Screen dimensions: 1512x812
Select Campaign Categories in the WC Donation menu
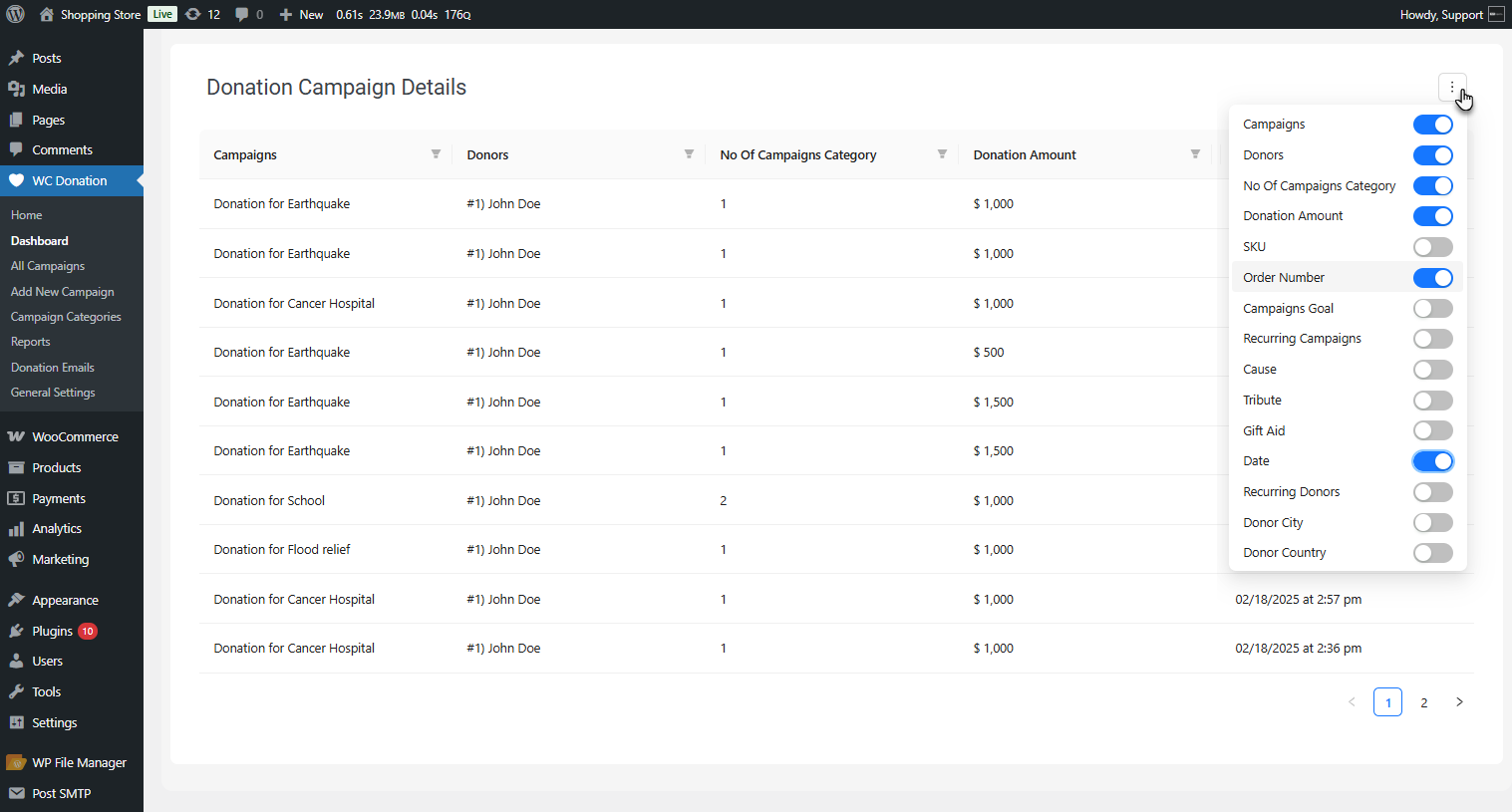(x=66, y=316)
